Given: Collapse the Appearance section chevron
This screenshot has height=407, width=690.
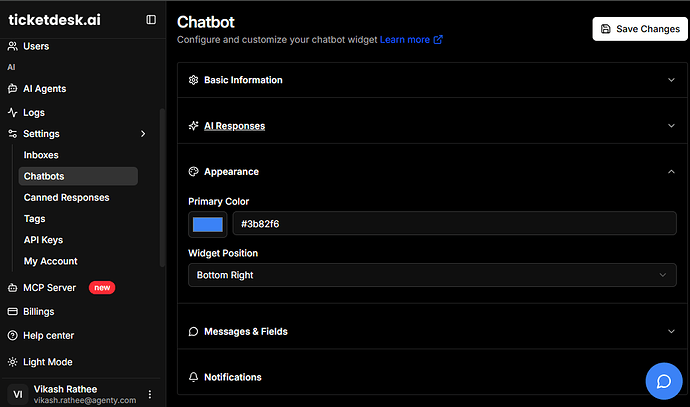Looking at the screenshot, I should (x=671, y=172).
